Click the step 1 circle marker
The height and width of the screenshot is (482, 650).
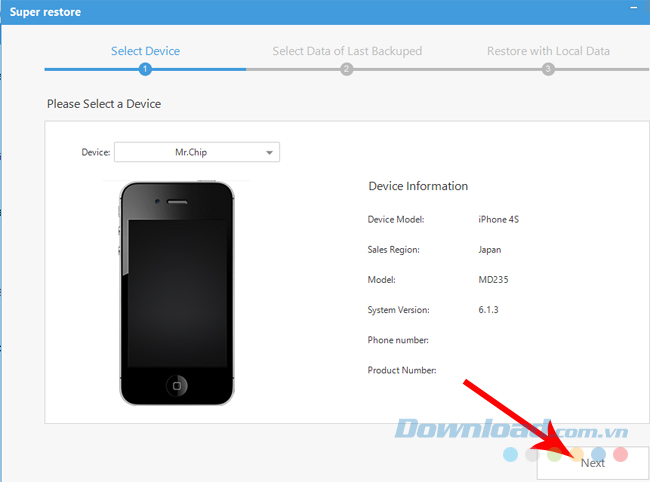[145, 69]
